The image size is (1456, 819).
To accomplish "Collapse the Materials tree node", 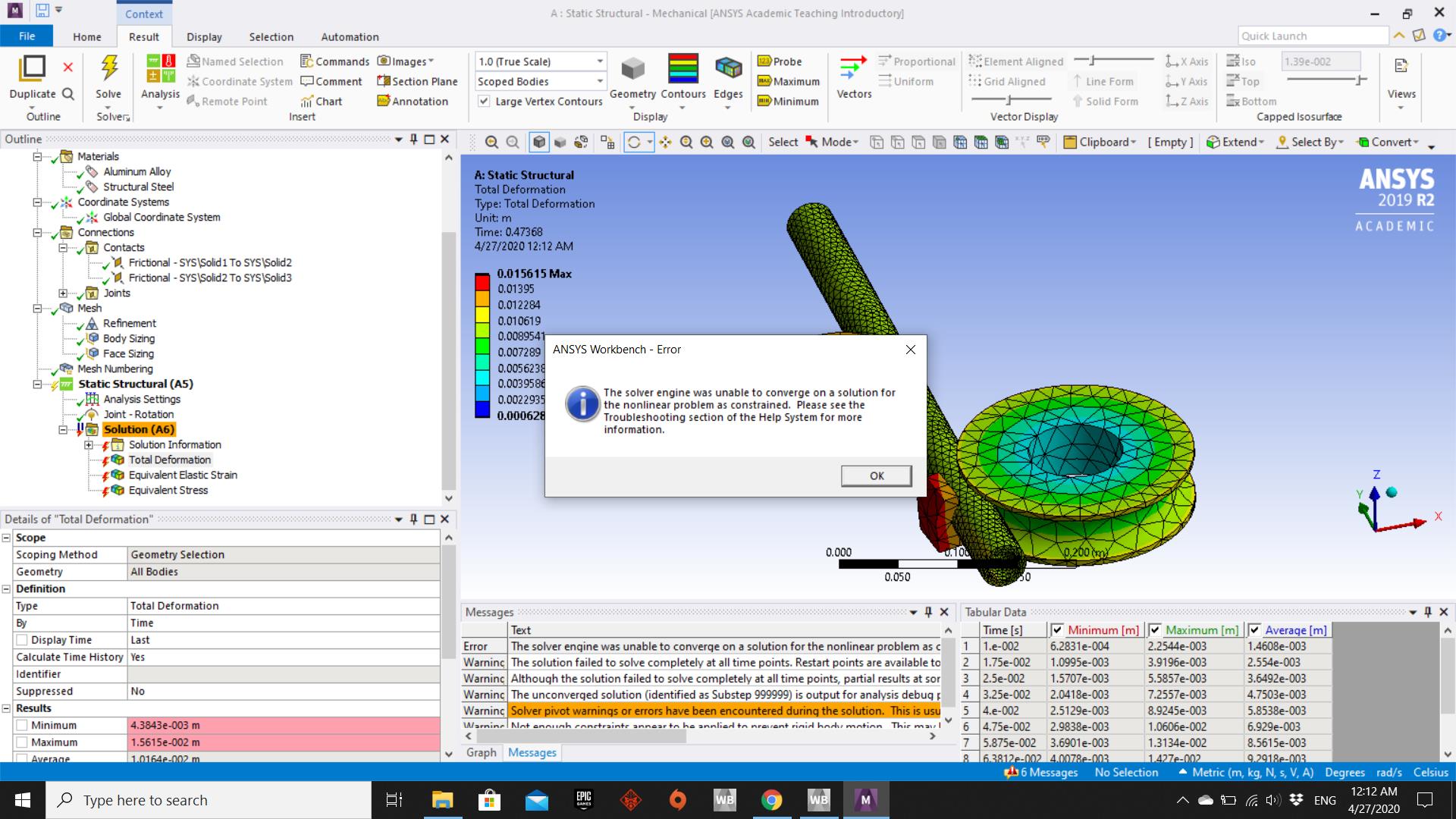I will coord(37,157).
